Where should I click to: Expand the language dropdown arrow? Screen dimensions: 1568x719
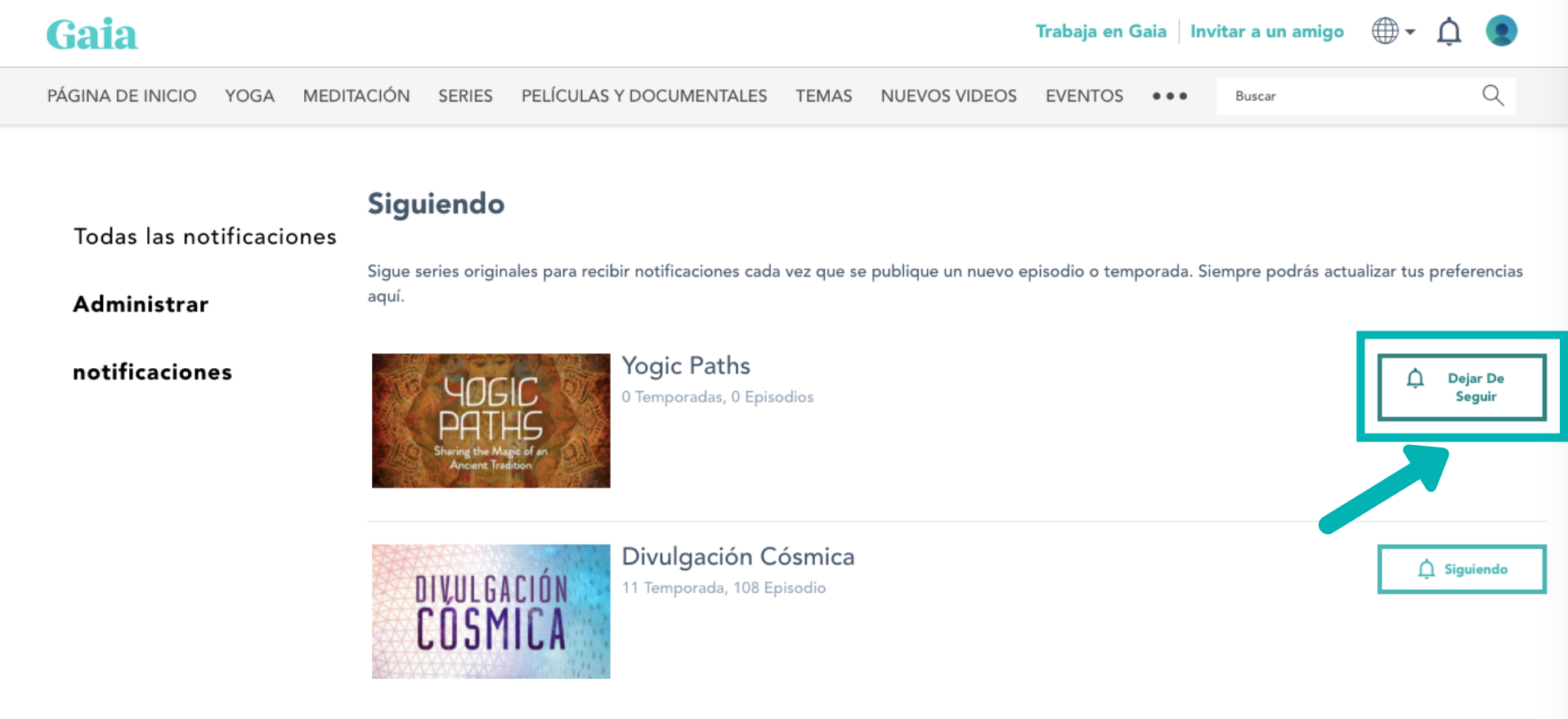[1410, 32]
